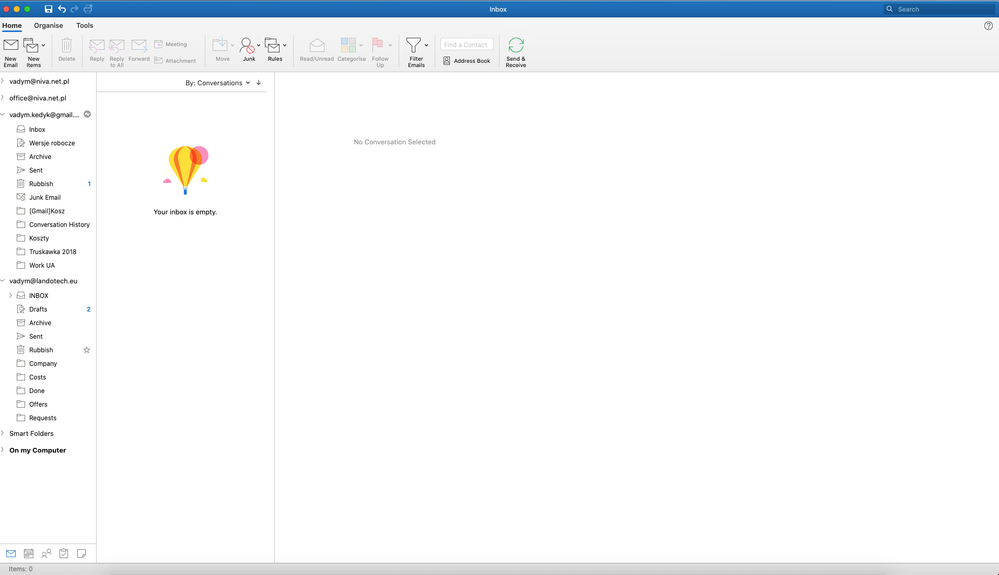Click the Reply to All icon

117,45
